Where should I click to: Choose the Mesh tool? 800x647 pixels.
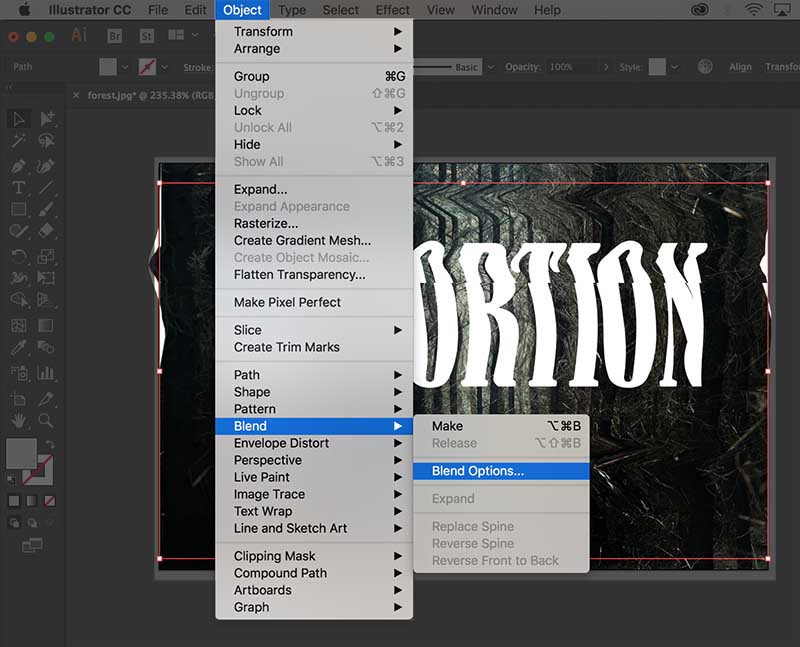19,326
